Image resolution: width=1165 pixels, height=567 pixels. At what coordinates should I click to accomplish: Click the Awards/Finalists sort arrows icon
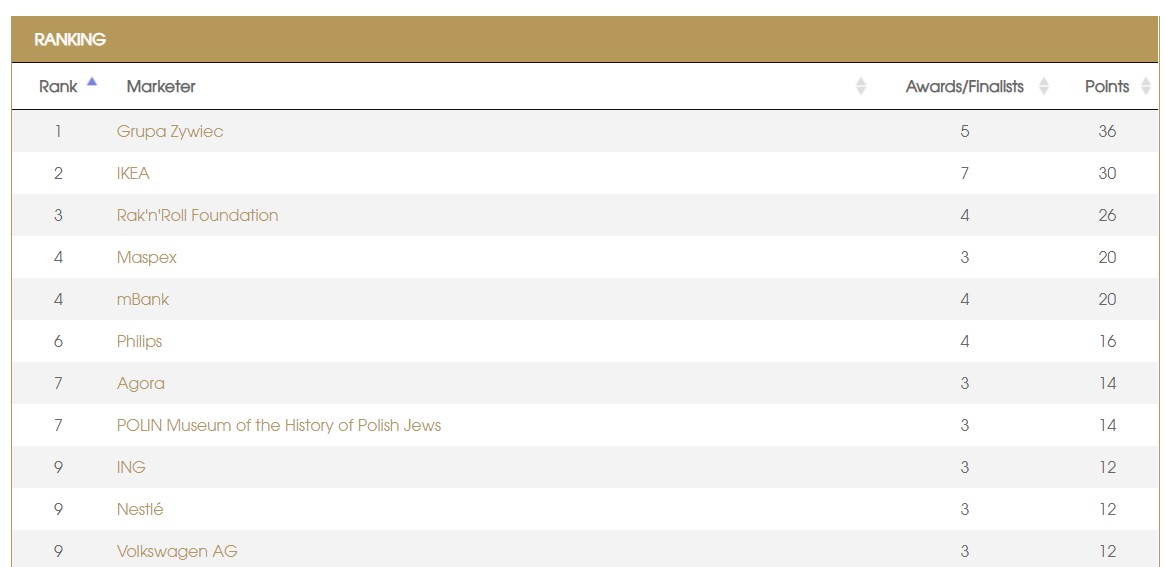[1044, 87]
